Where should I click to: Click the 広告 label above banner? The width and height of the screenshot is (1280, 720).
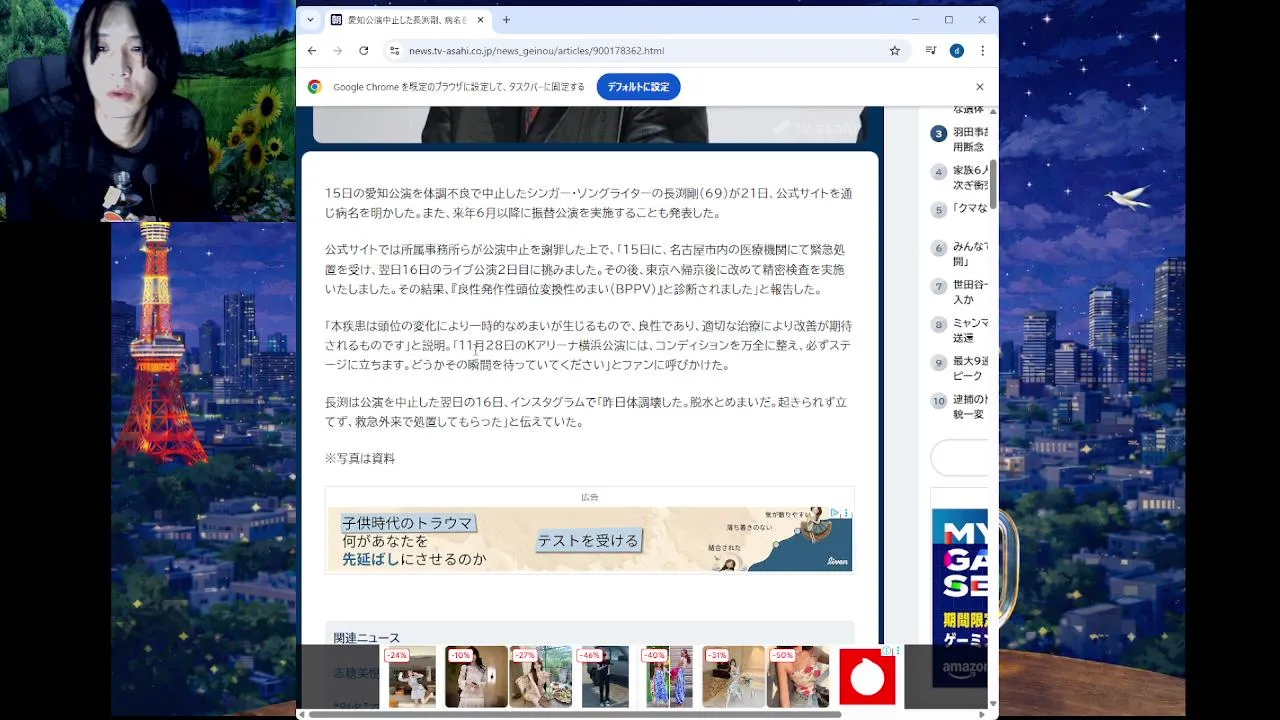[590, 497]
